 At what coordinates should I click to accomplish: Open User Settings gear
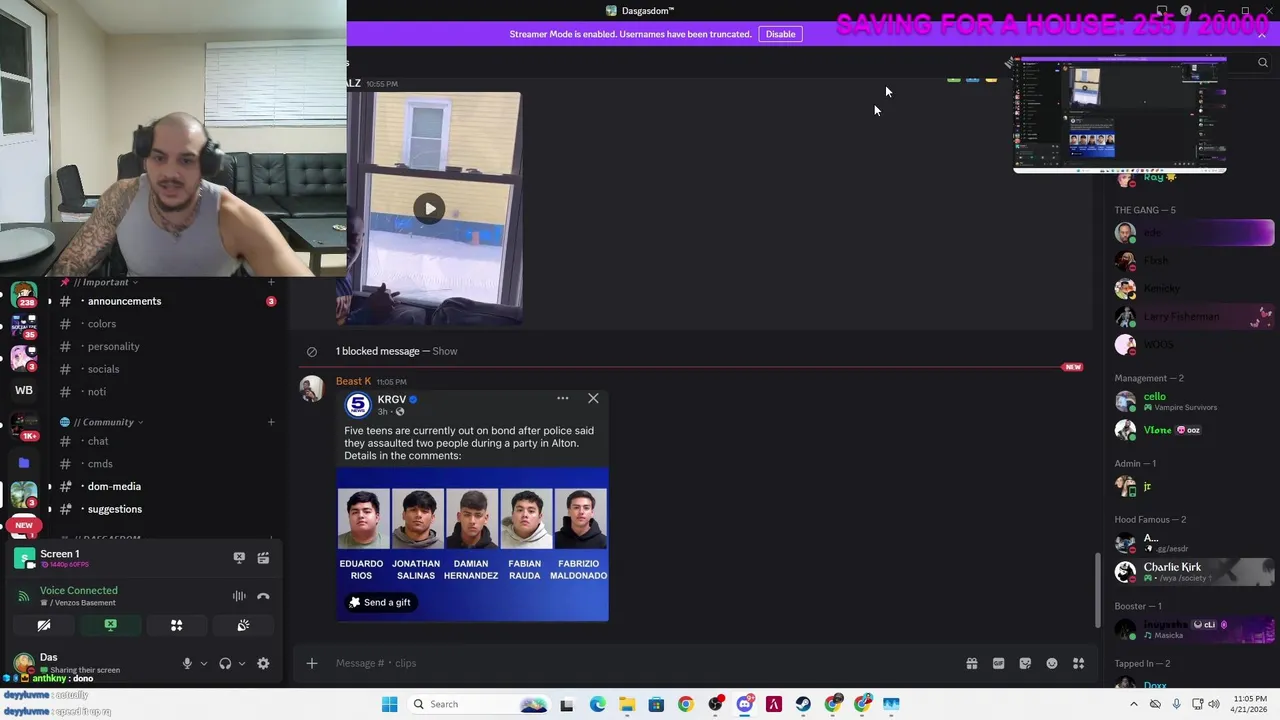click(263, 663)
